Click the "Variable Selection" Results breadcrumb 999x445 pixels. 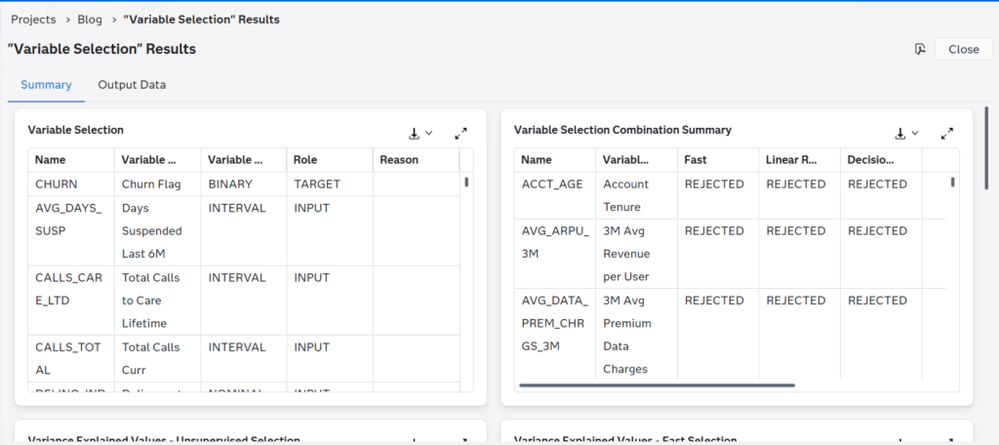pyautogui.click(x=201, y=20)
